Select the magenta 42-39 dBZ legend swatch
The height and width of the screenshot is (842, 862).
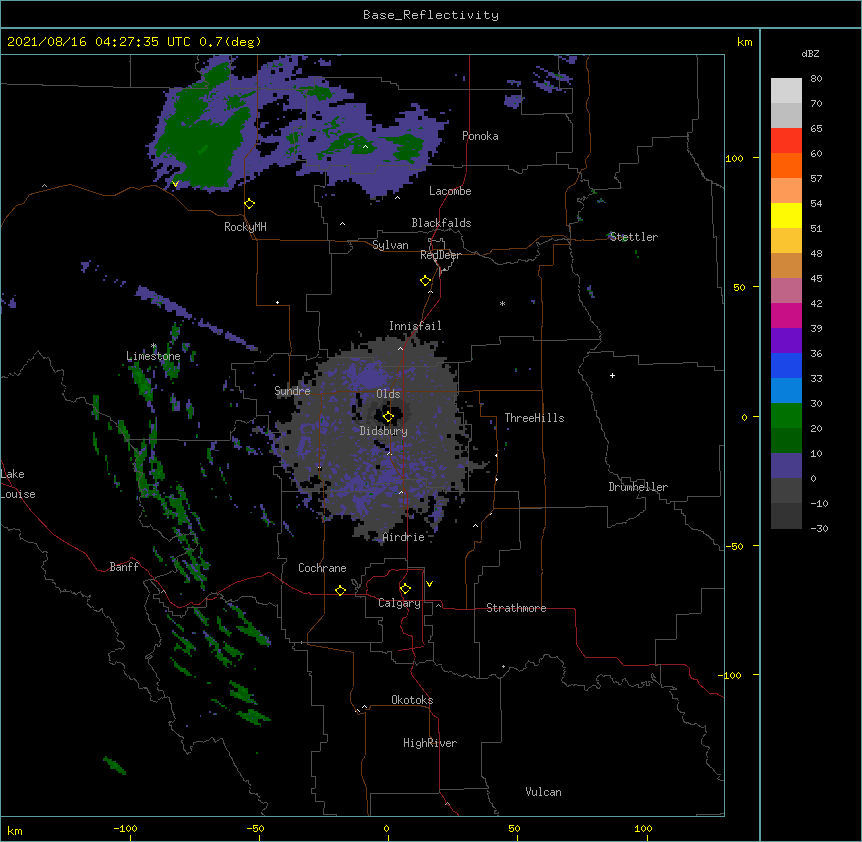(x=786, y=315)
